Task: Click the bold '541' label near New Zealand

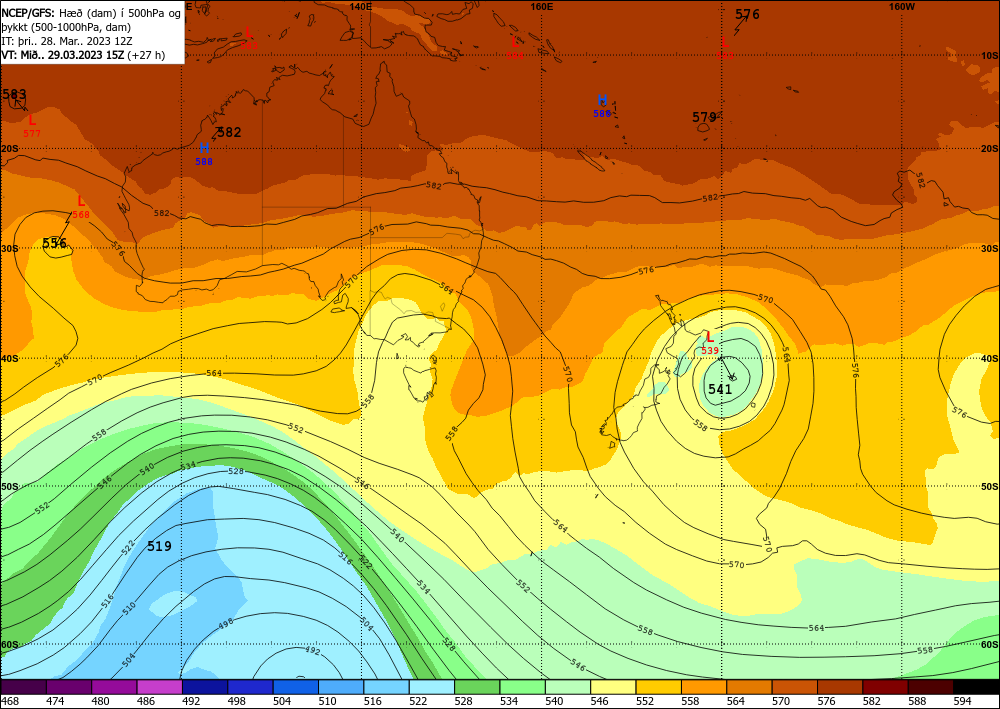Action: coord(720,389)
